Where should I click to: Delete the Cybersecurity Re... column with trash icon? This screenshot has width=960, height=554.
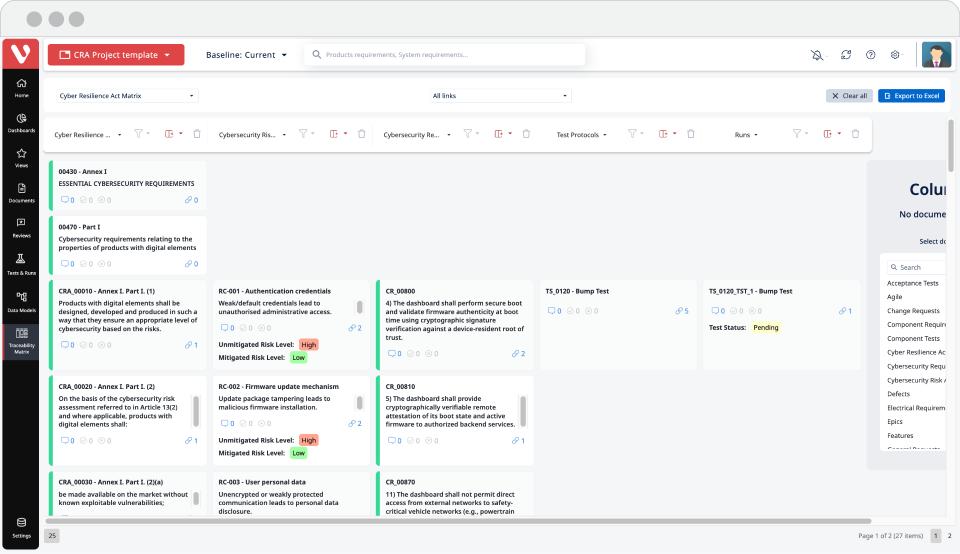click(526, 133)
